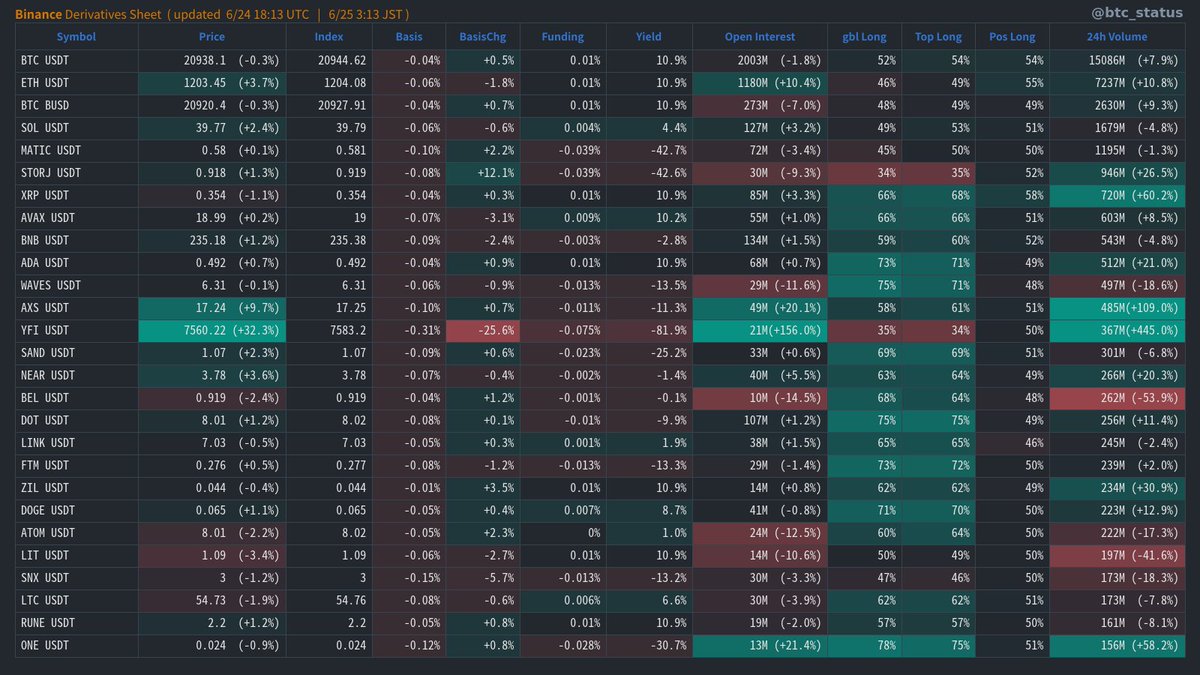The height and width of the screenshot is (675, 1200).
Task: Click the Top Long column header
Action: pos(938,37)
